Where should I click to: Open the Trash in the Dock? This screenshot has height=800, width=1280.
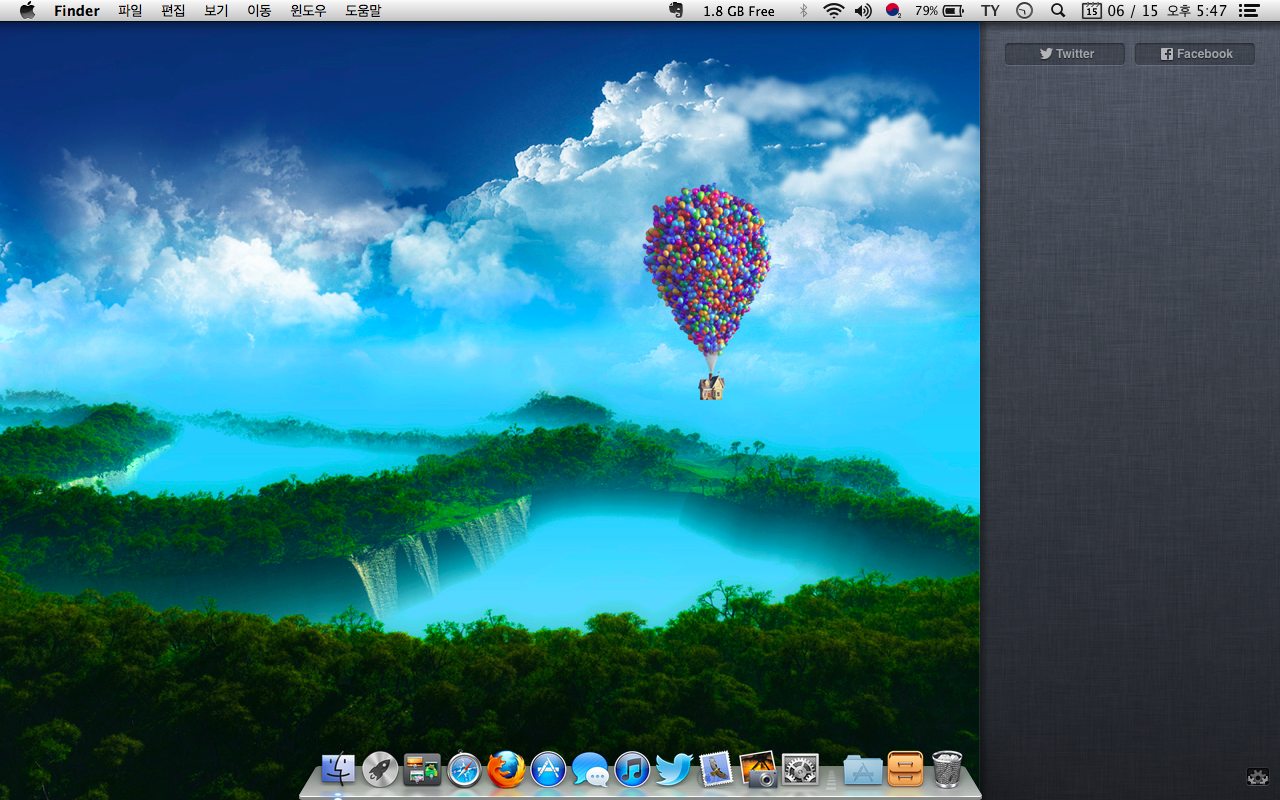pos(947,769)
